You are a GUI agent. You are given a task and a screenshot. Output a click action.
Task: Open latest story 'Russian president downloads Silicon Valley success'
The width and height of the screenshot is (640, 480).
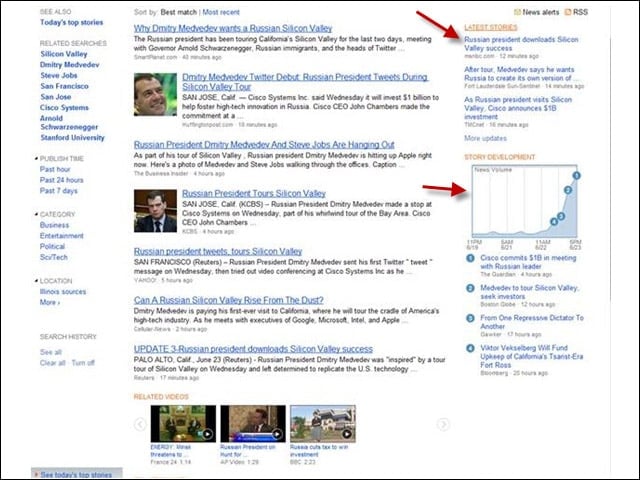(521, 44)
